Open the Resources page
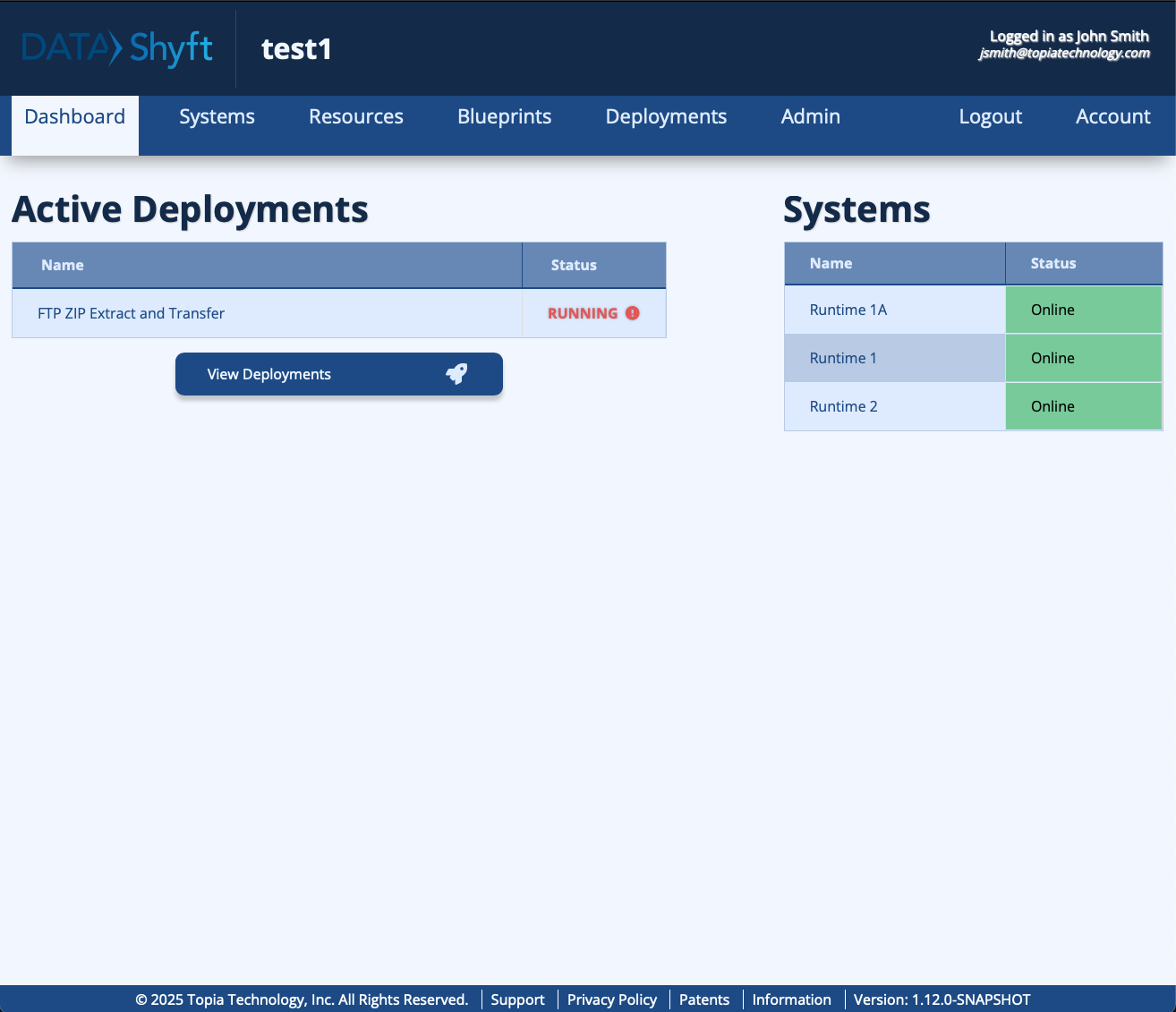Screen dimensions: 1176x1012 (x=355, y=117)
